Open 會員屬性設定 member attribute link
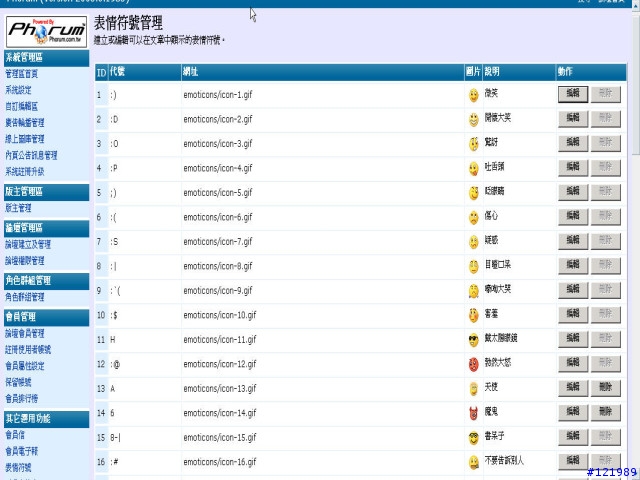The width and height of the screenshot is (640, 480). click(x=25, y=366)
